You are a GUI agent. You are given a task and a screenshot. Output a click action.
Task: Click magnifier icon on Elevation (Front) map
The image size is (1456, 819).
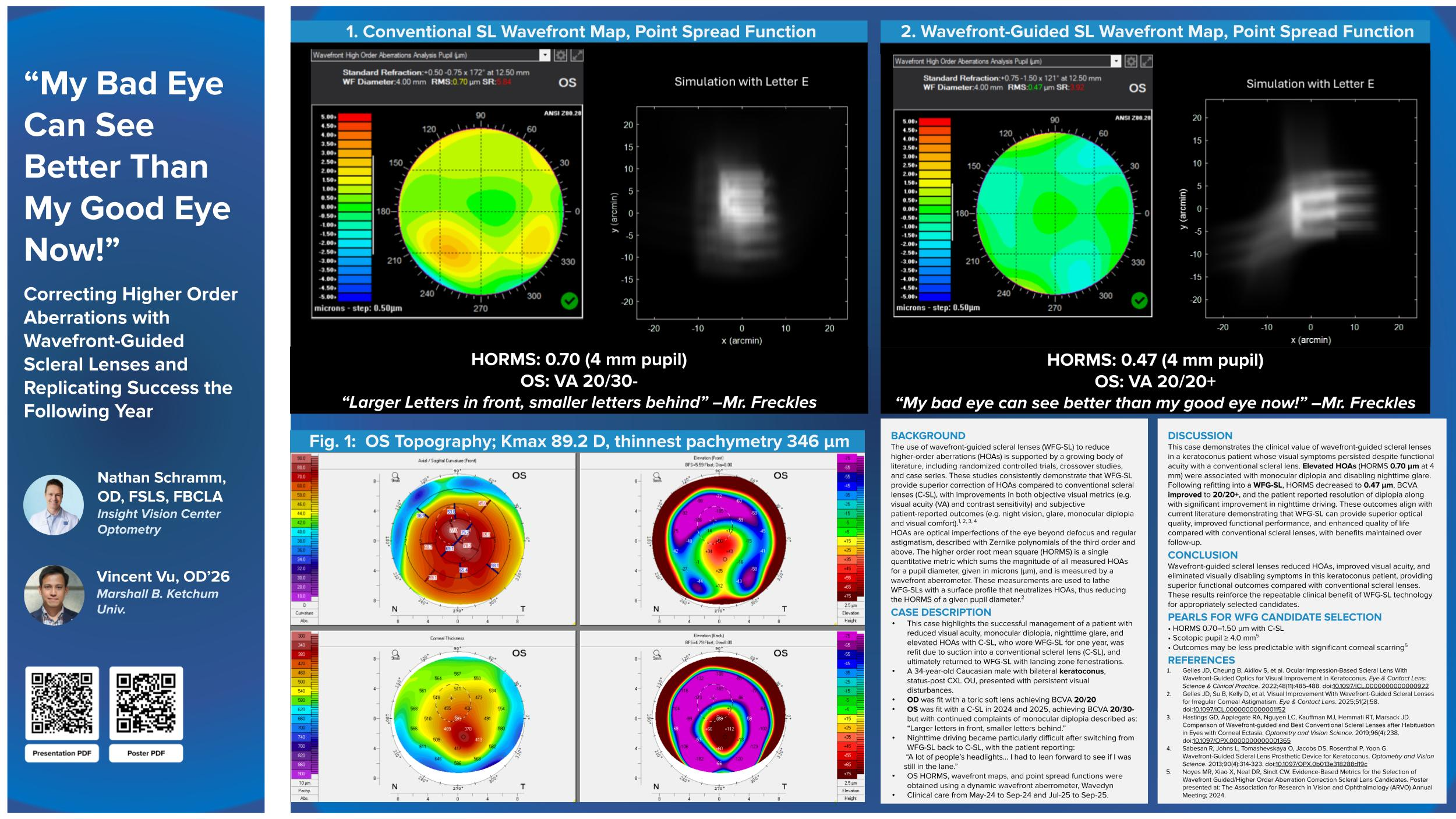(x=657, y=476)
